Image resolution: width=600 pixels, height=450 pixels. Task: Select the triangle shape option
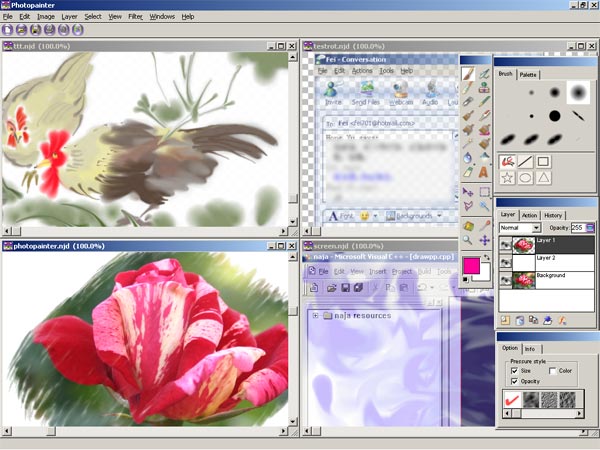[x=543, y=178]
